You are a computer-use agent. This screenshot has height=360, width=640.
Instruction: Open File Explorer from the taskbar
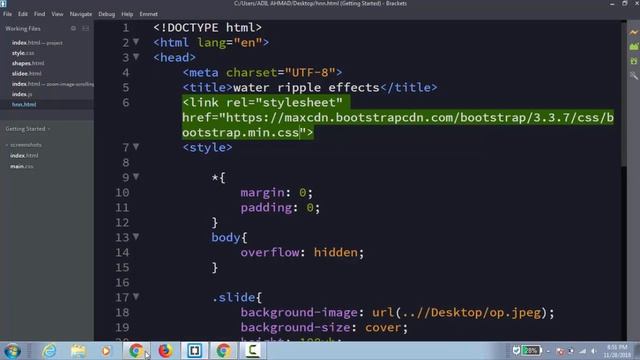pos(78,351)
